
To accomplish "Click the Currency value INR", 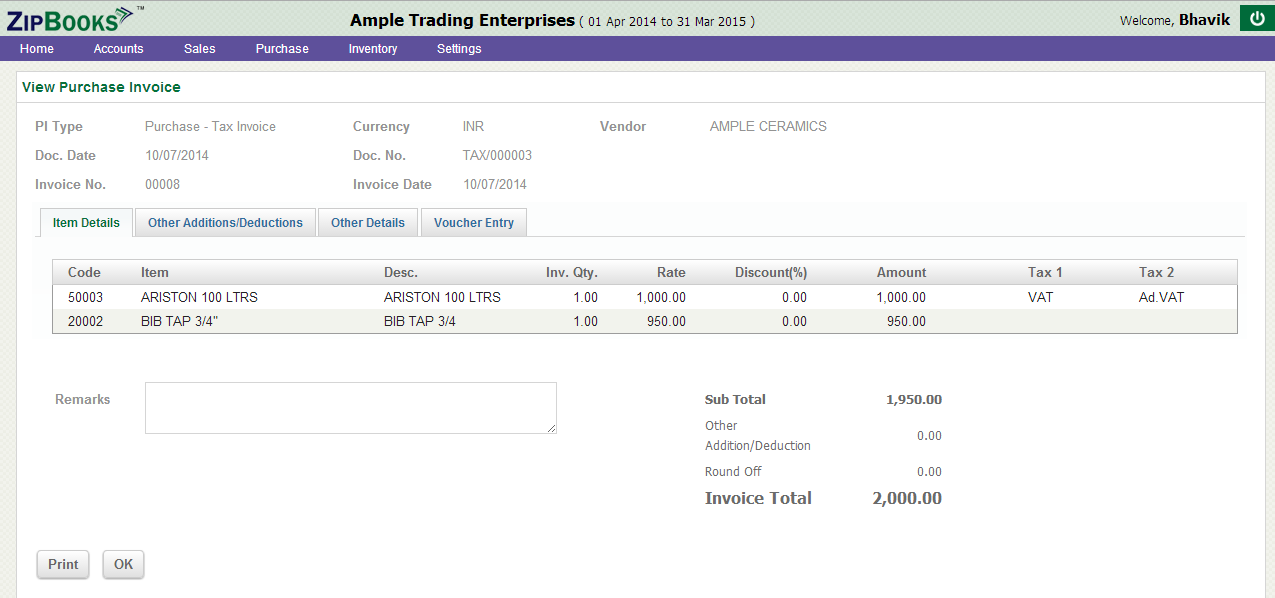I will click(x=473, y=126).
